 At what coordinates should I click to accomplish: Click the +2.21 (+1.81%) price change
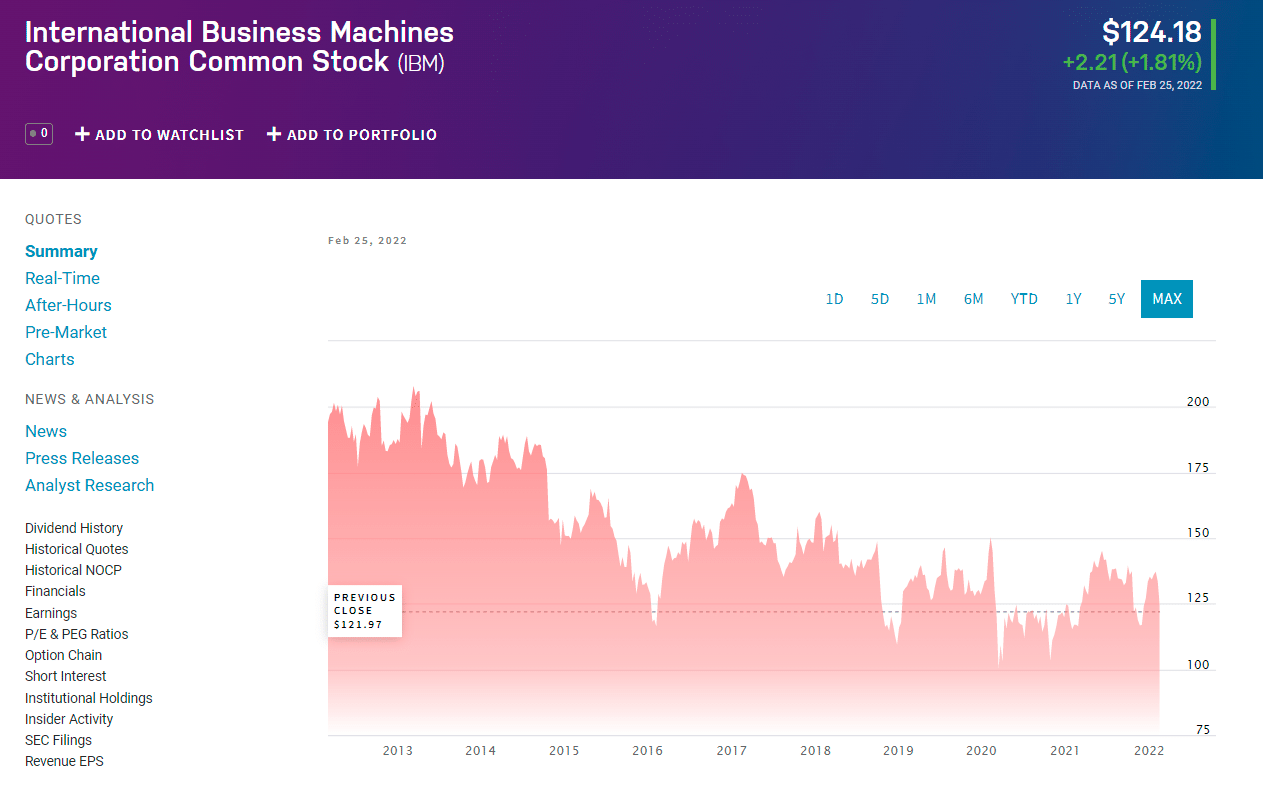coord(1132,63)
